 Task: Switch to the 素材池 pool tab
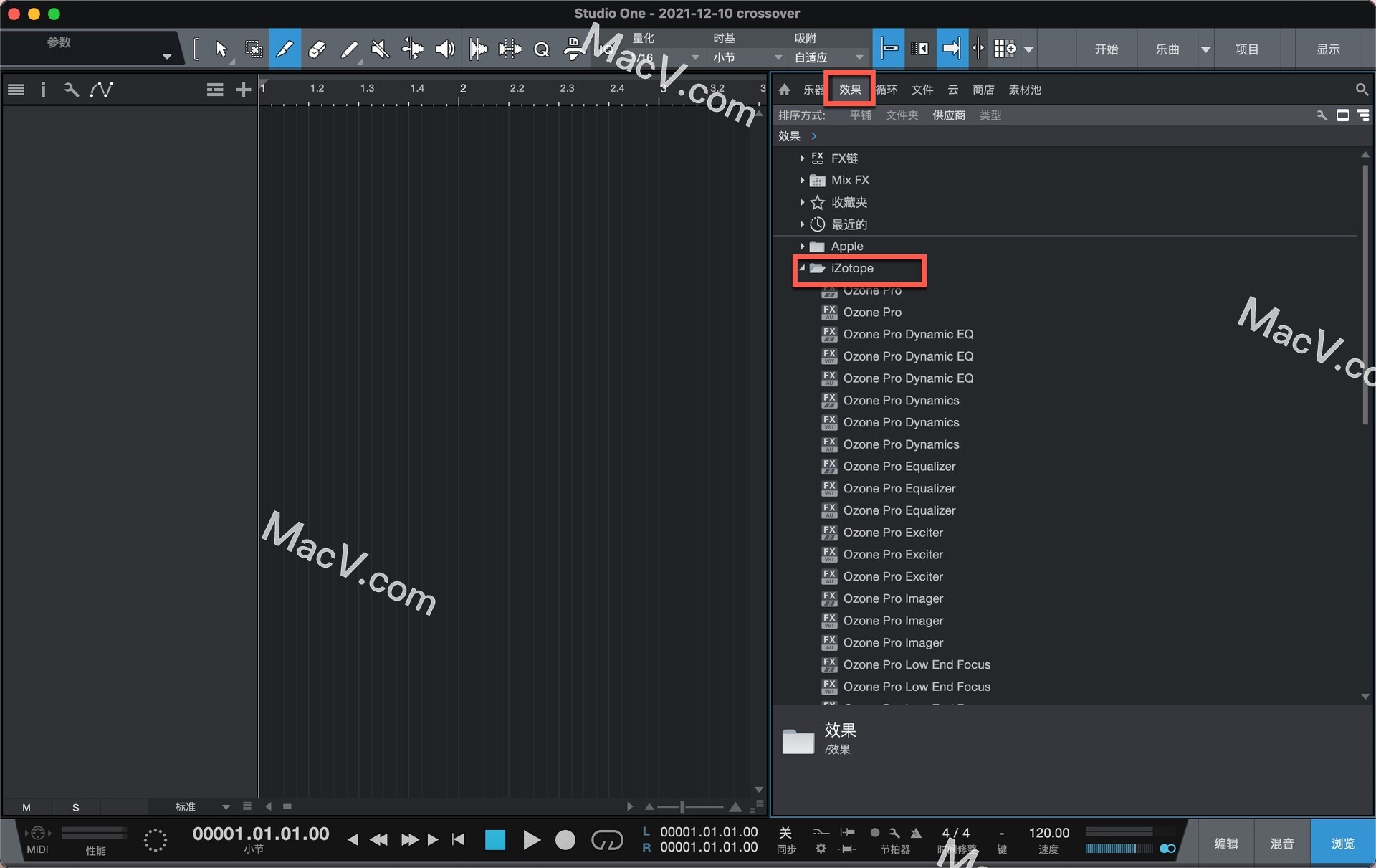click(x=1025, y=90)
